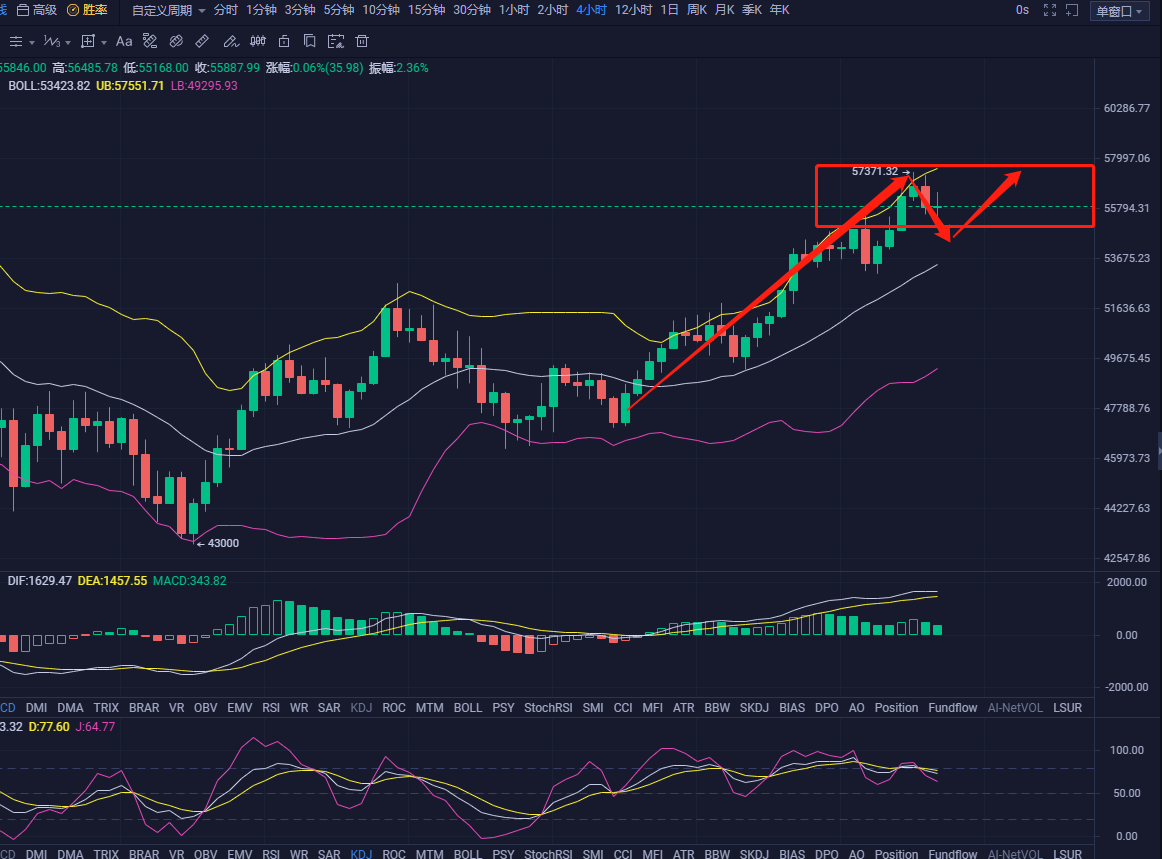Switch to the 15分钟 timeframe

click(x=426, y=10)
